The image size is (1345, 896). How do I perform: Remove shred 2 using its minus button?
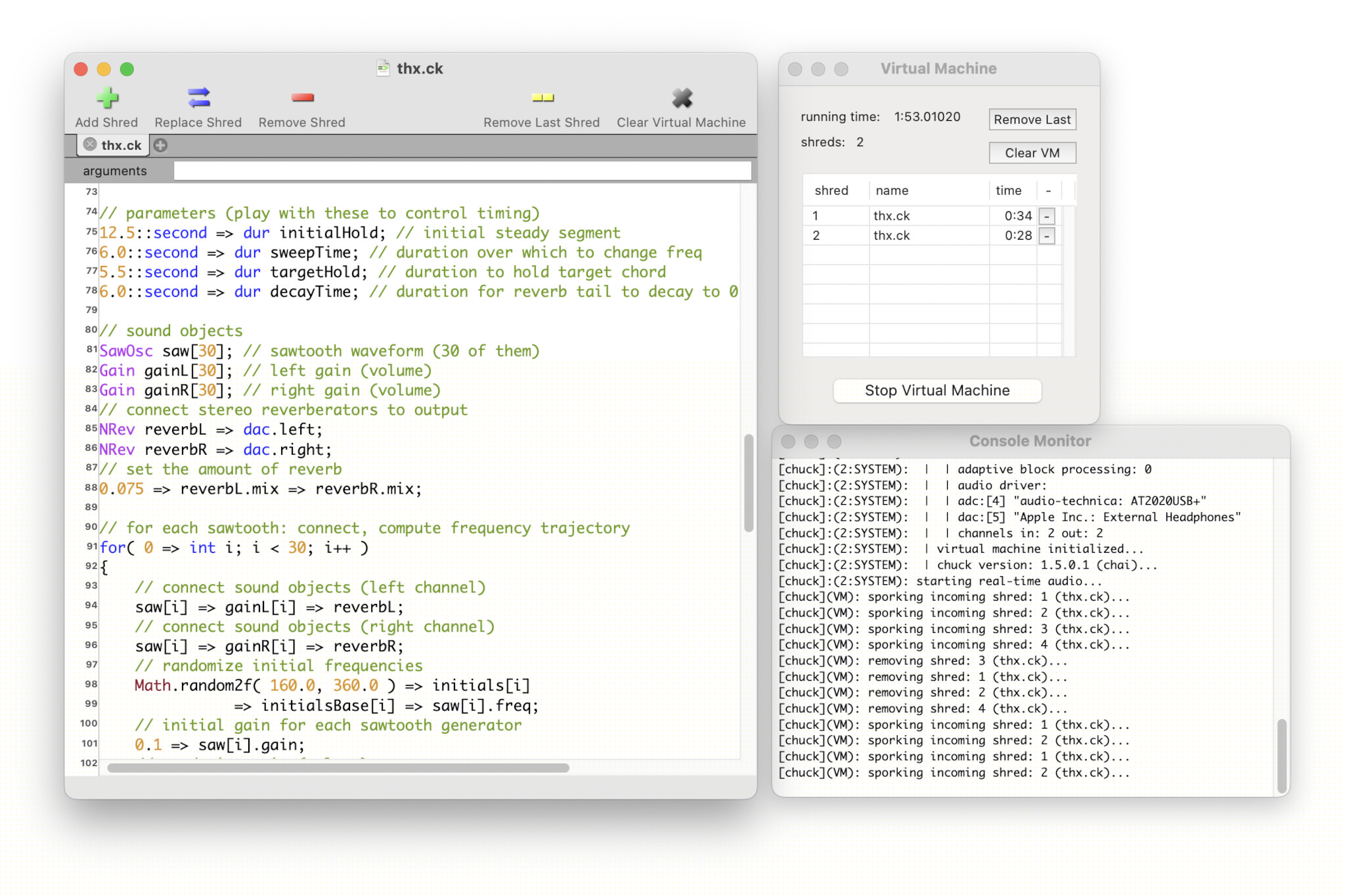click(x=1047, y=236)
